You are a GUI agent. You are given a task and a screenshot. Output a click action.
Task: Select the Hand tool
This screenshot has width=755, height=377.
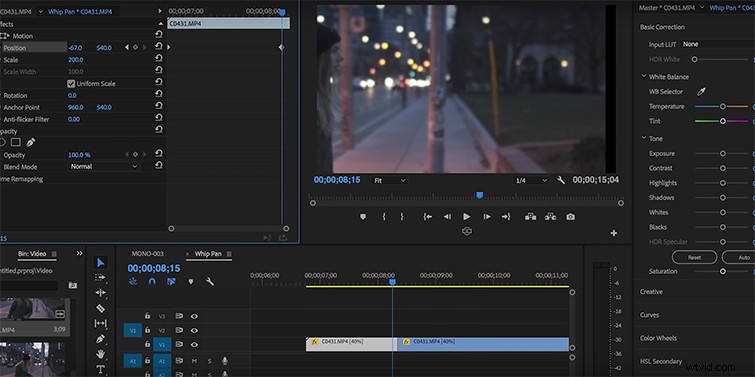pos(100,354)
